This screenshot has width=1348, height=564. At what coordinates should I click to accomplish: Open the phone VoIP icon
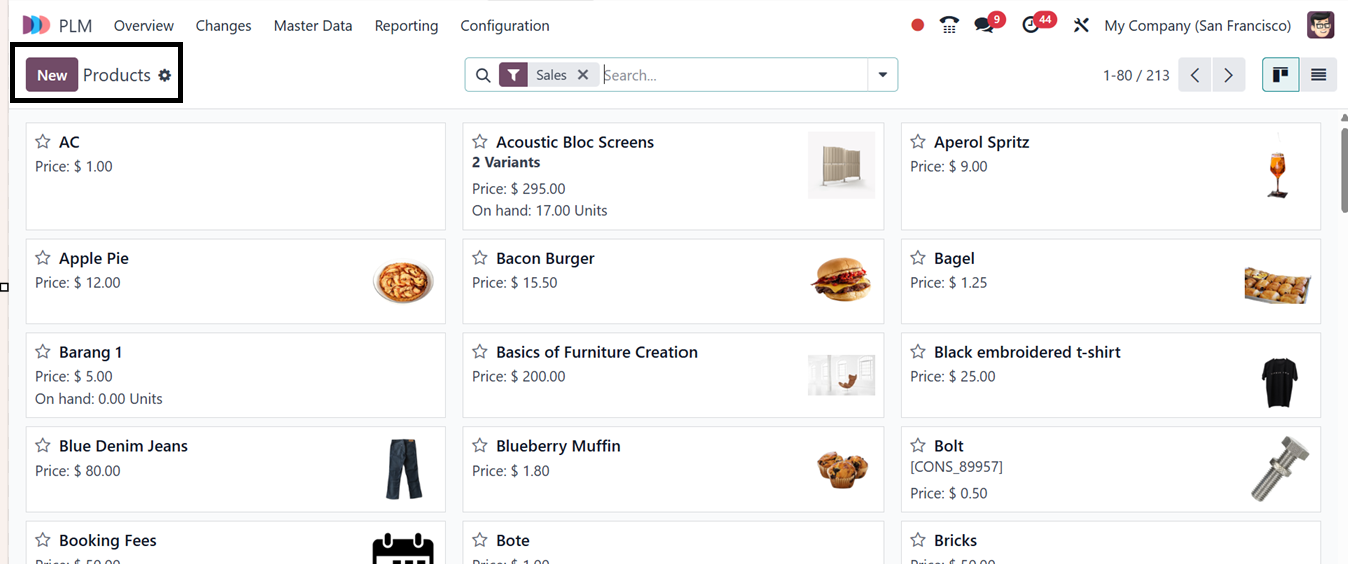(949, 25)
